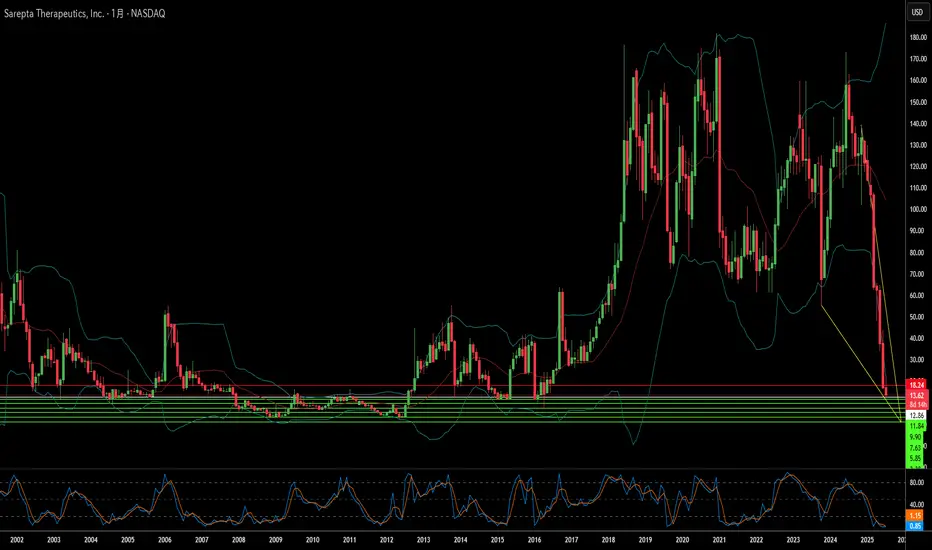
Task: Click the 8d 14h countdown label
Action: point(917,405)
